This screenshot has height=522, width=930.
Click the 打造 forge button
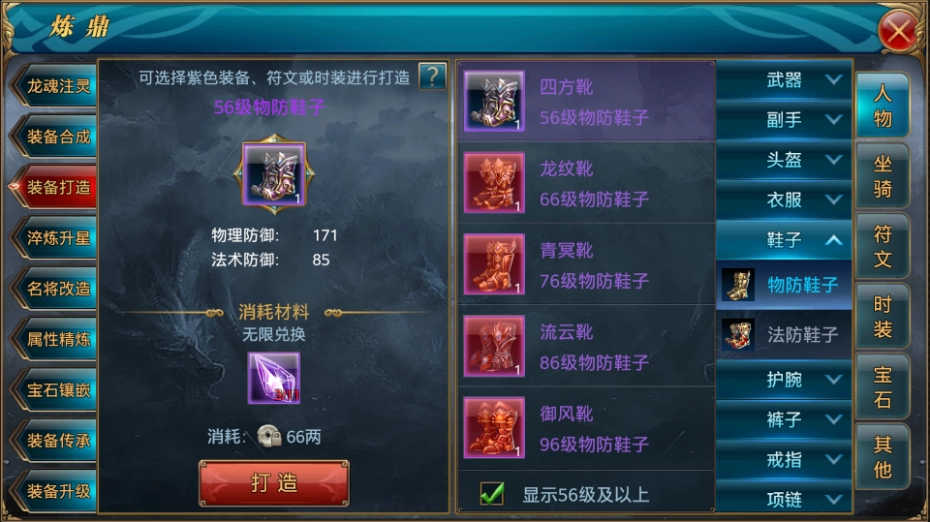point(274,483)
